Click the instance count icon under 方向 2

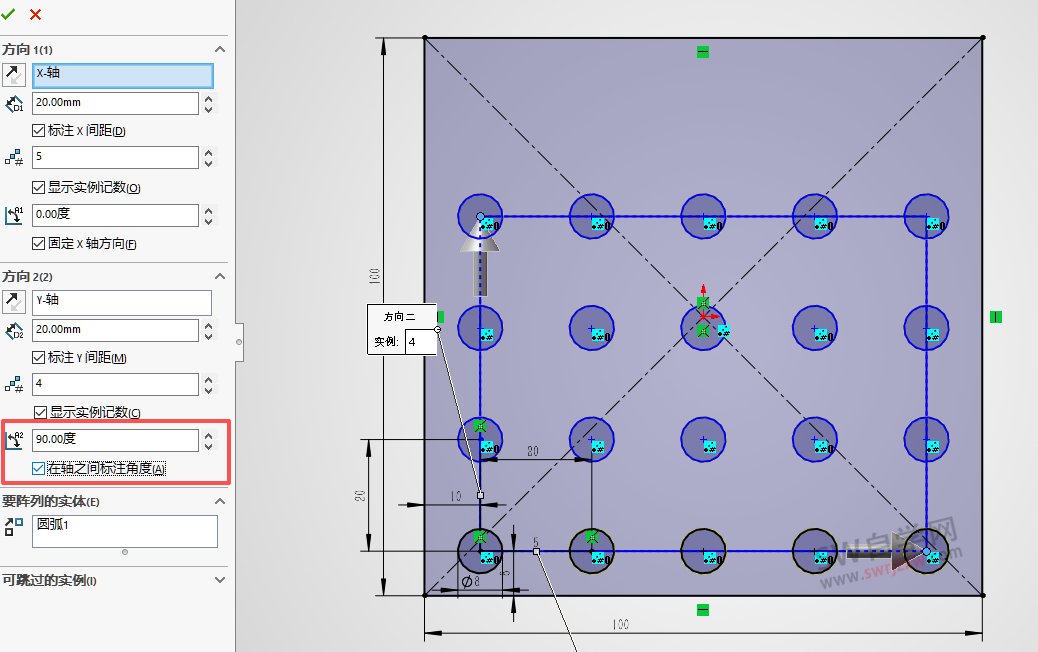coord(12,384)
